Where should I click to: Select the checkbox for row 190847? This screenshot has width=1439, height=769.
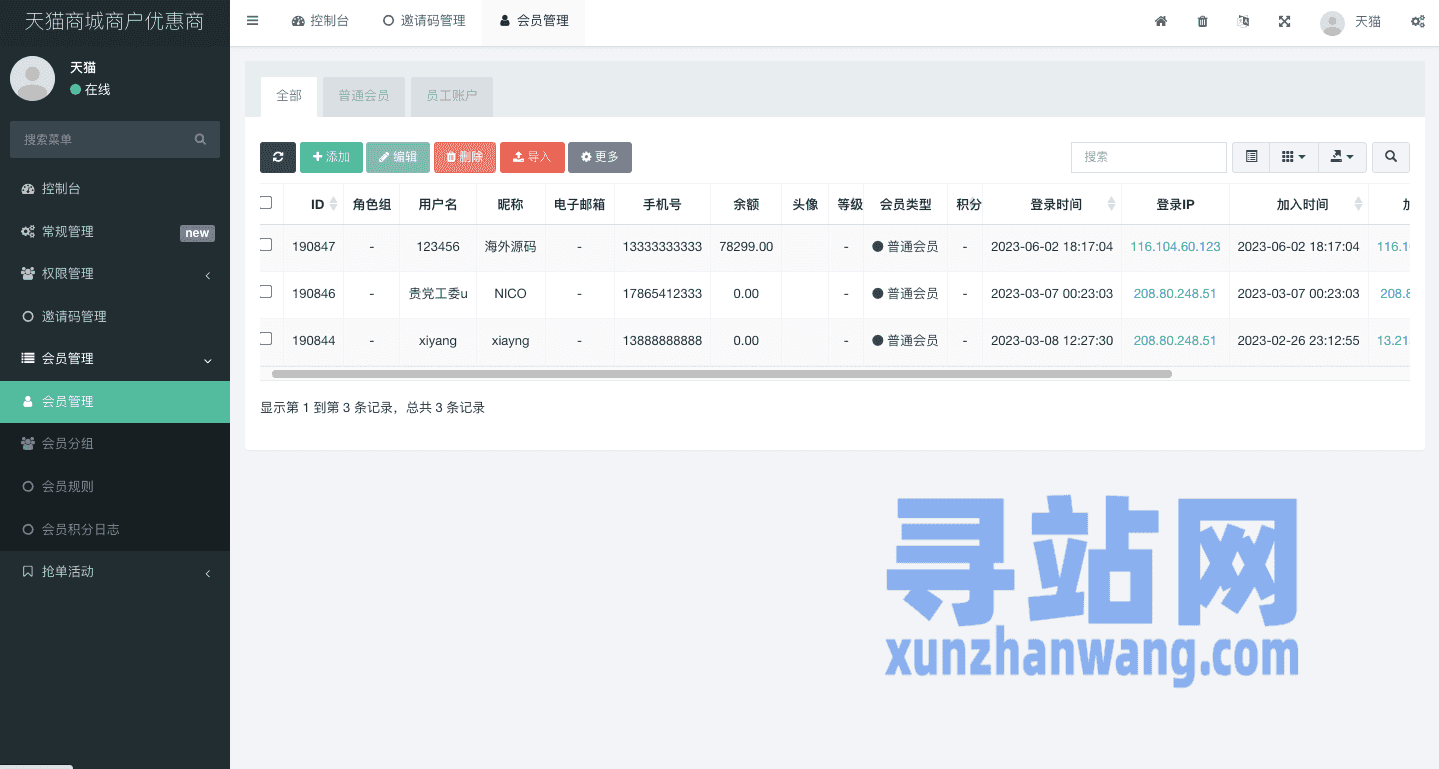click(x=266, y=245)
